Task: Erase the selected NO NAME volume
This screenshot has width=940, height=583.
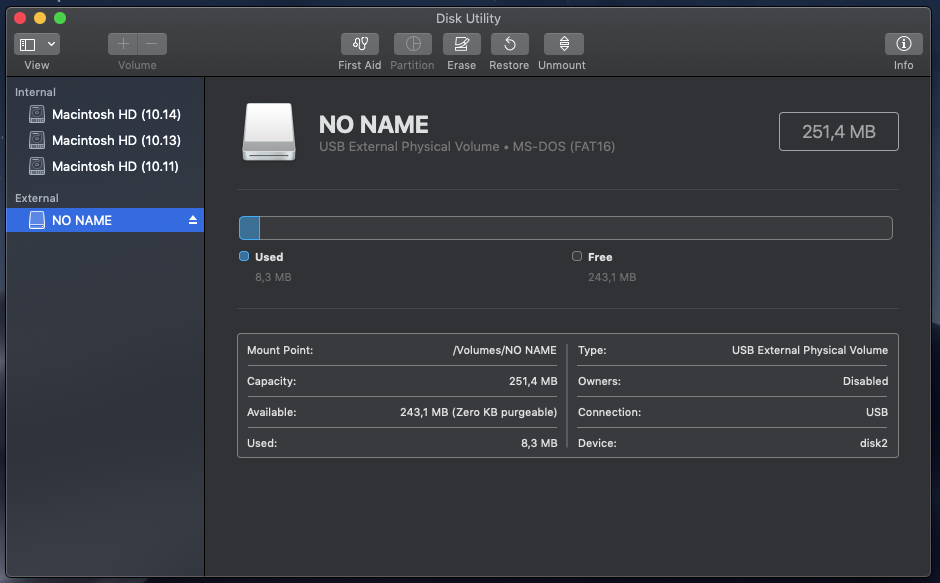Action: click(x=462, y=44)
